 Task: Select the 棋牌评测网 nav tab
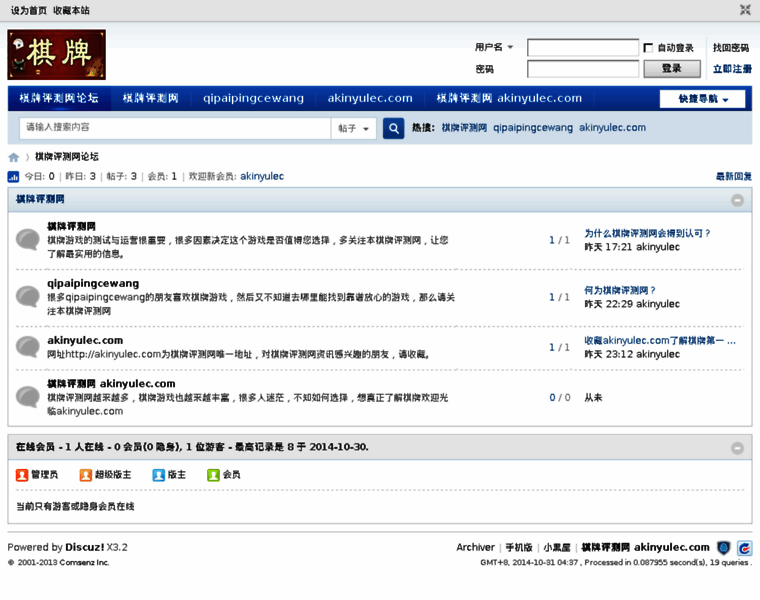(x=151, y=98)
